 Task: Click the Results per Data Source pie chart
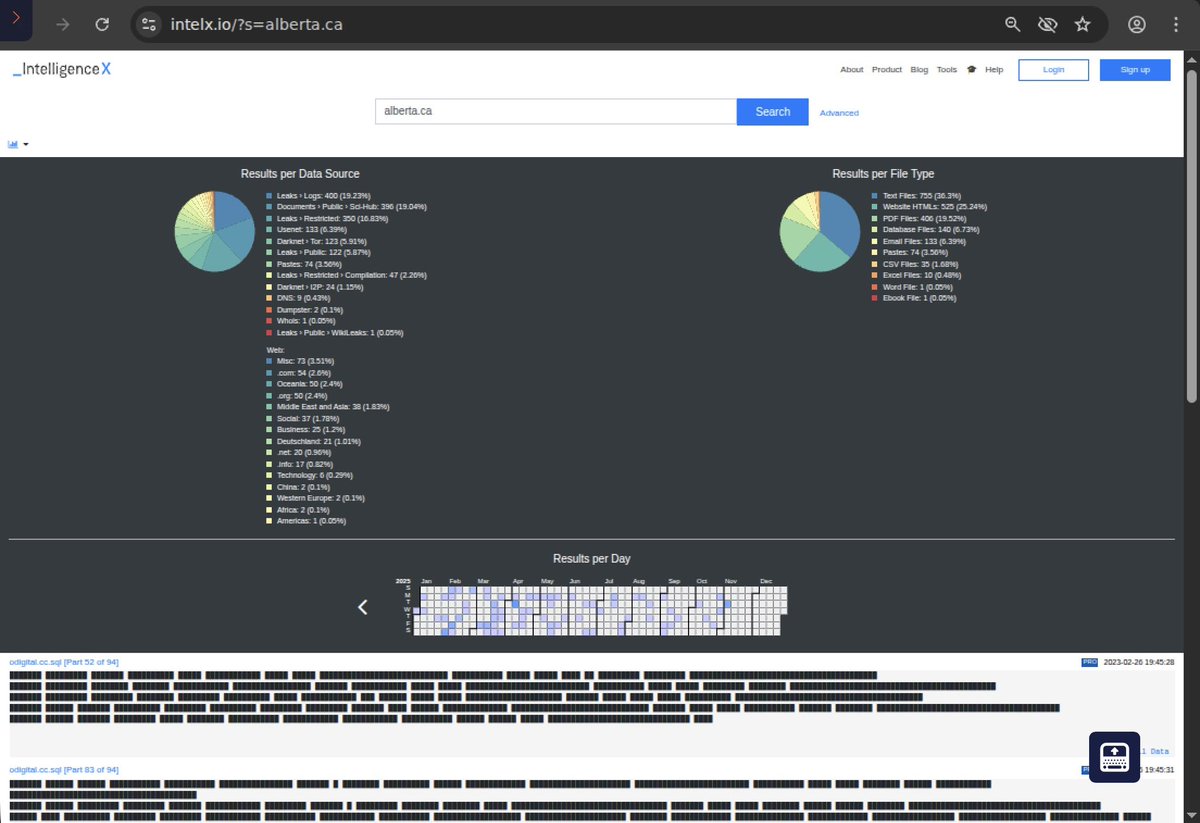pyautogui.click(x=214, y=231)
